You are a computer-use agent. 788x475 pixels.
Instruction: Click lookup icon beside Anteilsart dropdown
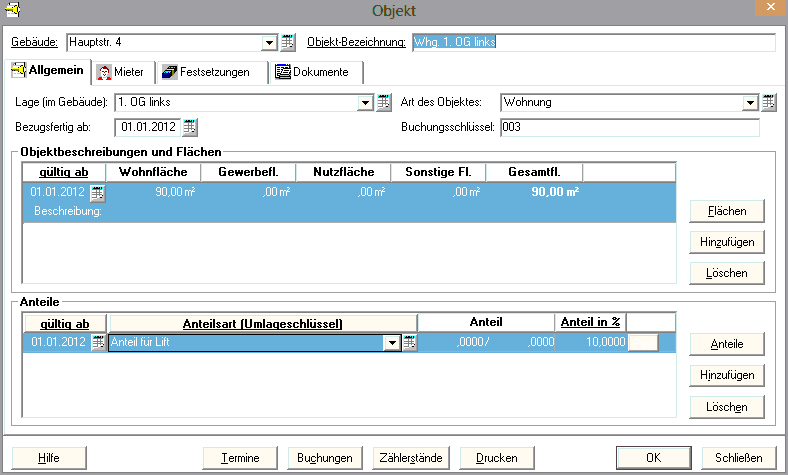[x=408, y=343]
